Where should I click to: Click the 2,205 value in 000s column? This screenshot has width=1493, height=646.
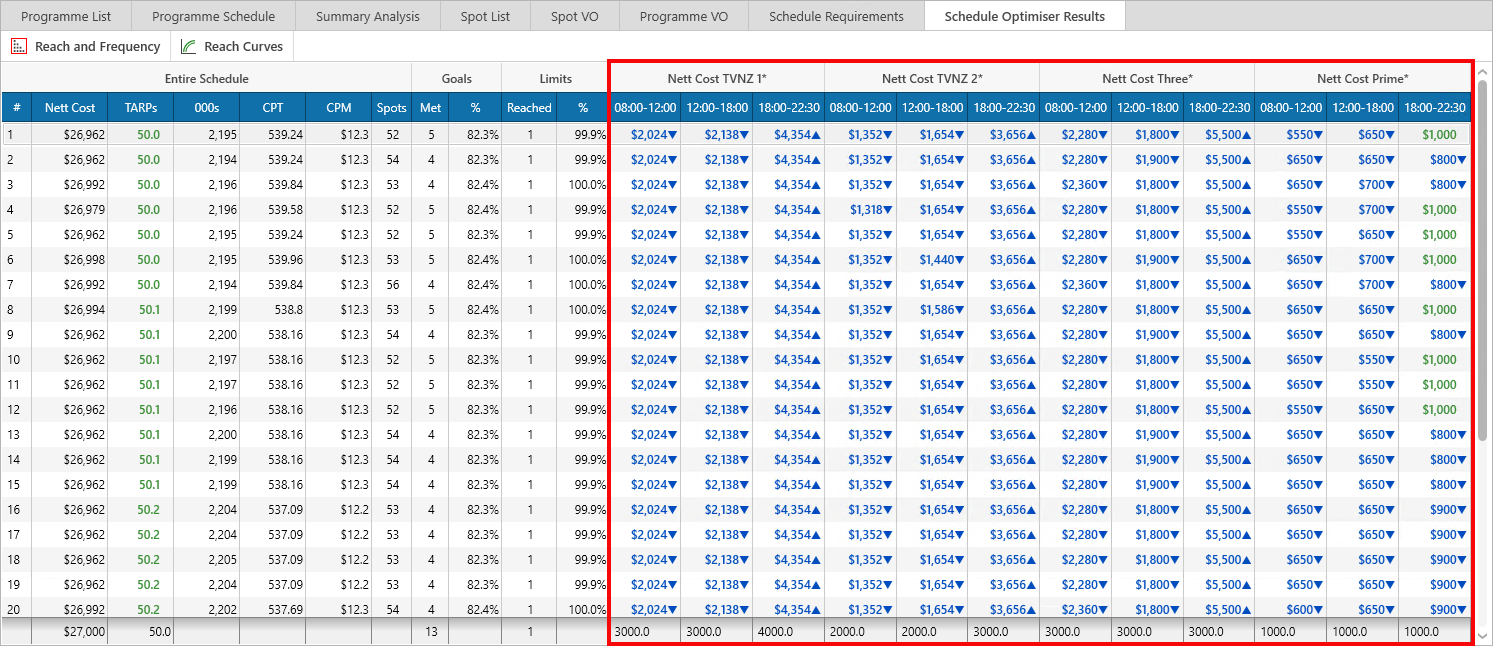pyautogui.click(x=206, y=560)
